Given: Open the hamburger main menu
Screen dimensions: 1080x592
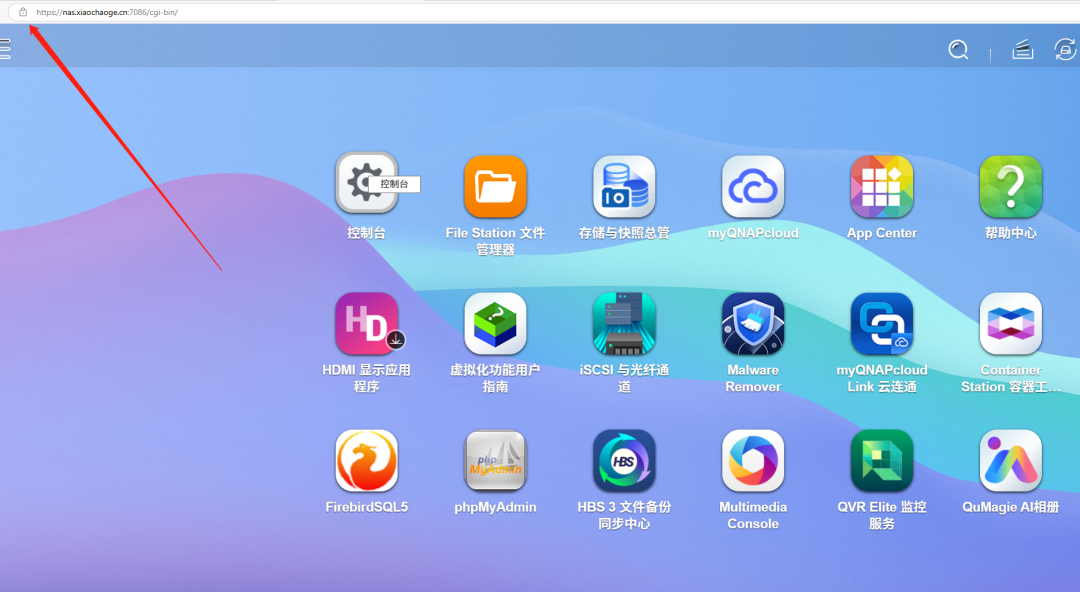Looking at the screenshot, I should point(4,49).
